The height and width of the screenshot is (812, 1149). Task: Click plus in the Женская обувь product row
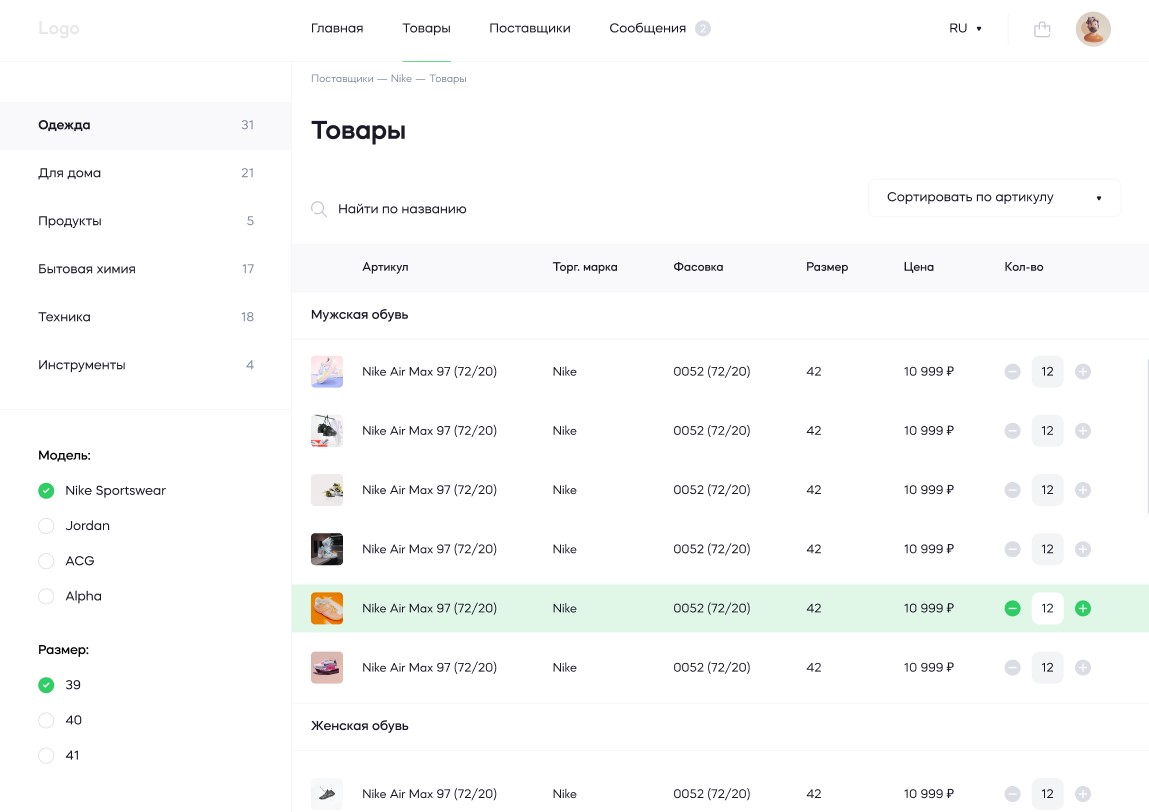[1082, 794]
